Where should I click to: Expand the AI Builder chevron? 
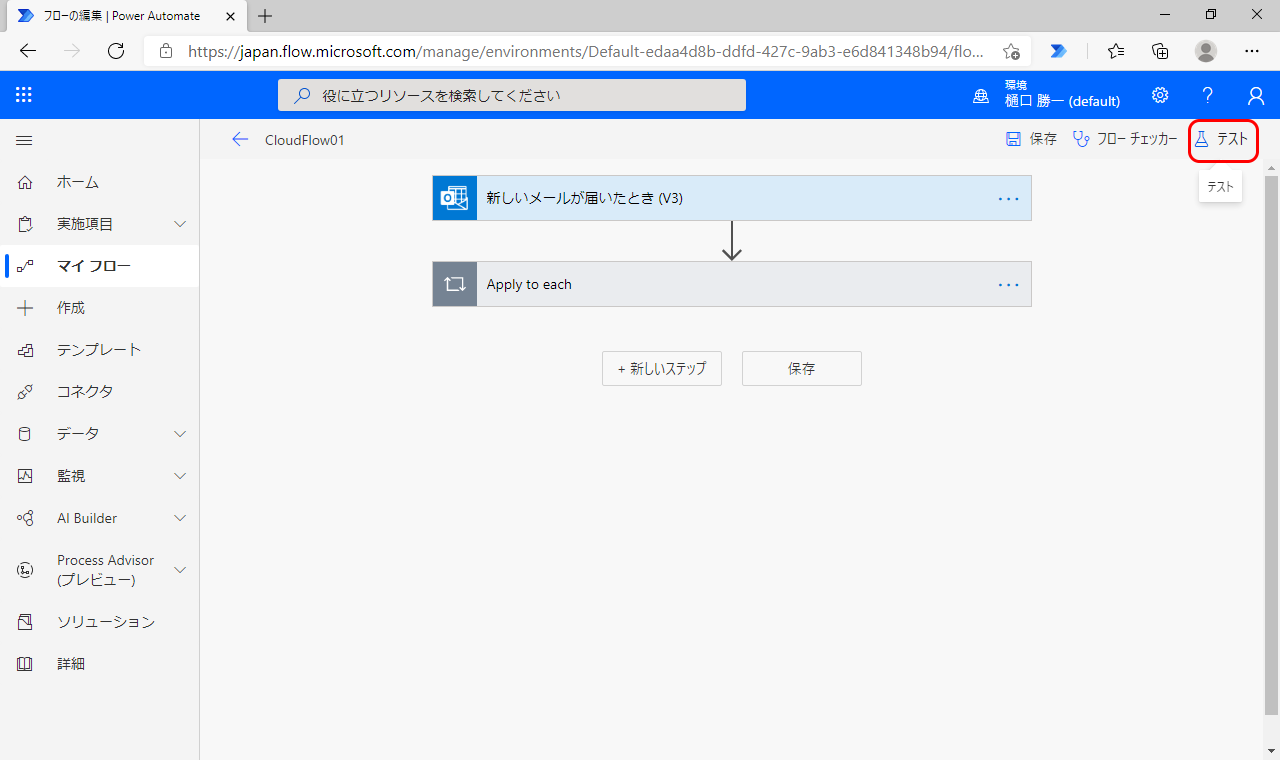pos(180,518)
